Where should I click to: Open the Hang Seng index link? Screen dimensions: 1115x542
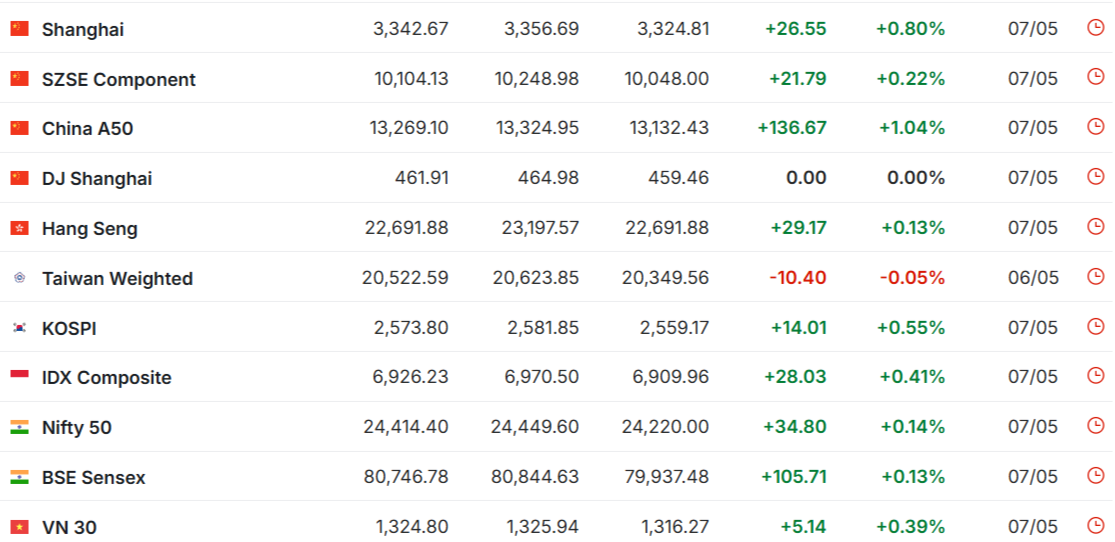(x=90, y=228)
